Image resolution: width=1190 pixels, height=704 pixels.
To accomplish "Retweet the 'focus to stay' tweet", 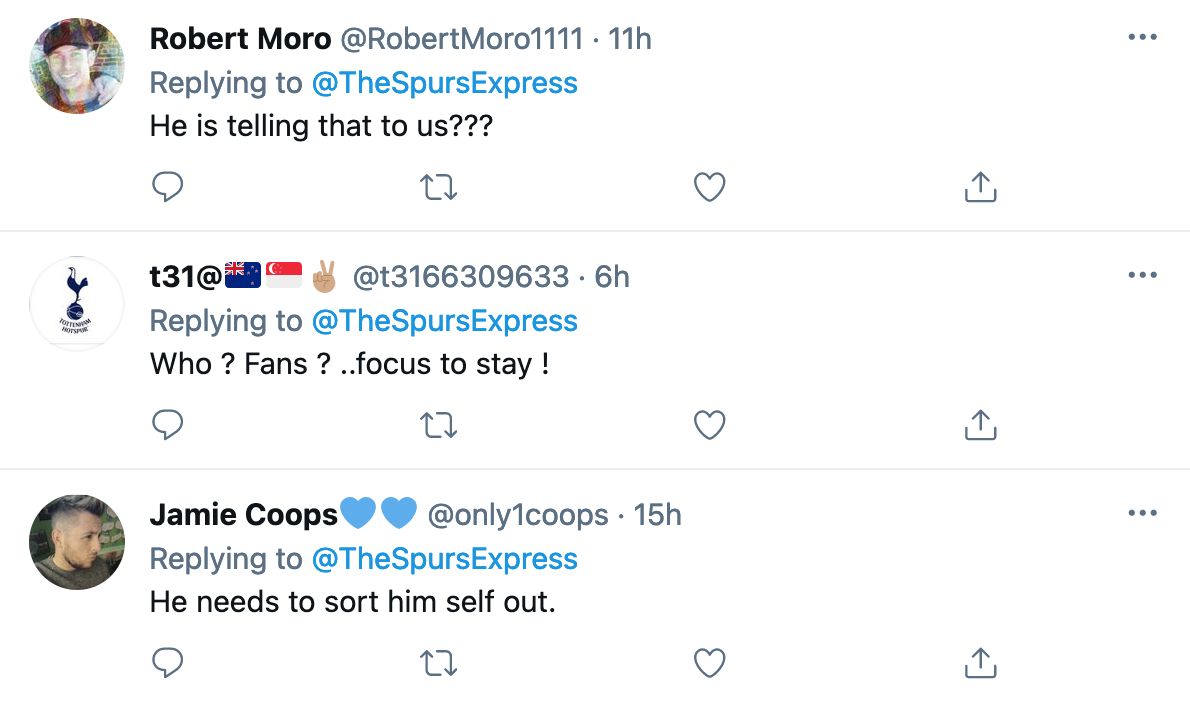I will tap(439, 425).
